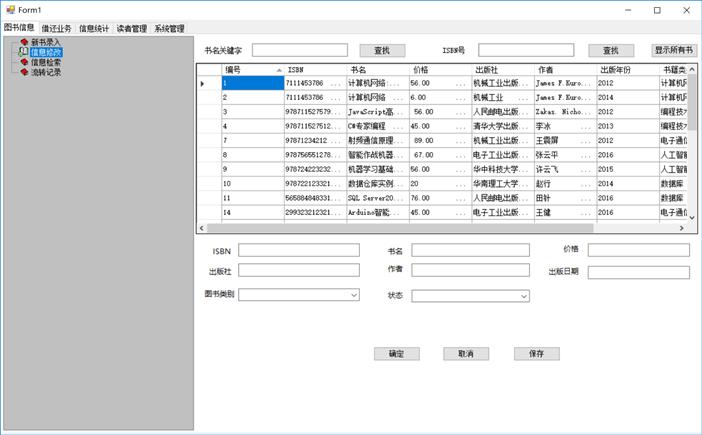Switch to the 借还业务 tab
The width and height of the screenshot is (702, 435).
pyautogui.click(x=57, y=29)
